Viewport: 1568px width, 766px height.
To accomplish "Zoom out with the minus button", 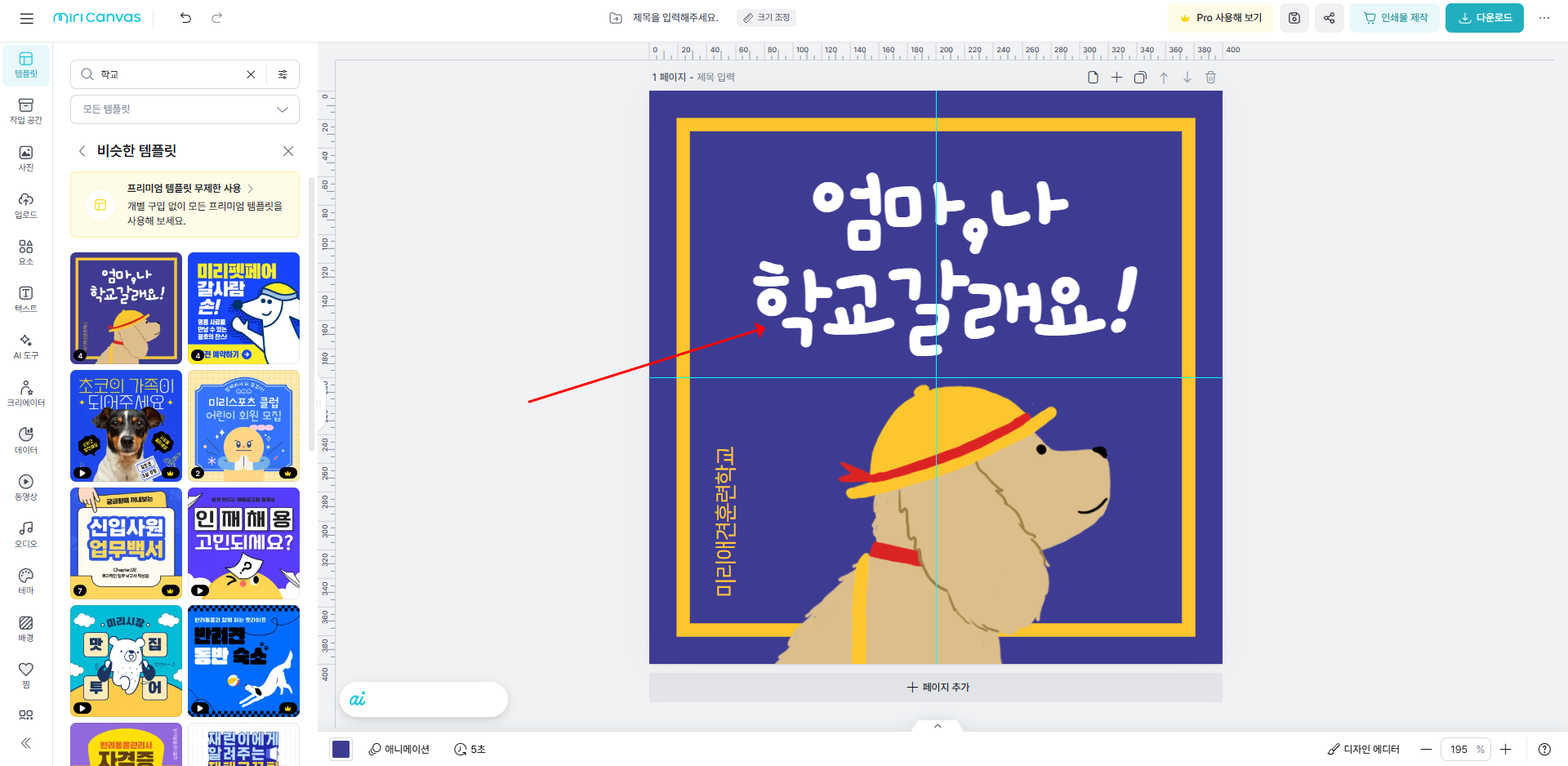I will coord(1426,750).
